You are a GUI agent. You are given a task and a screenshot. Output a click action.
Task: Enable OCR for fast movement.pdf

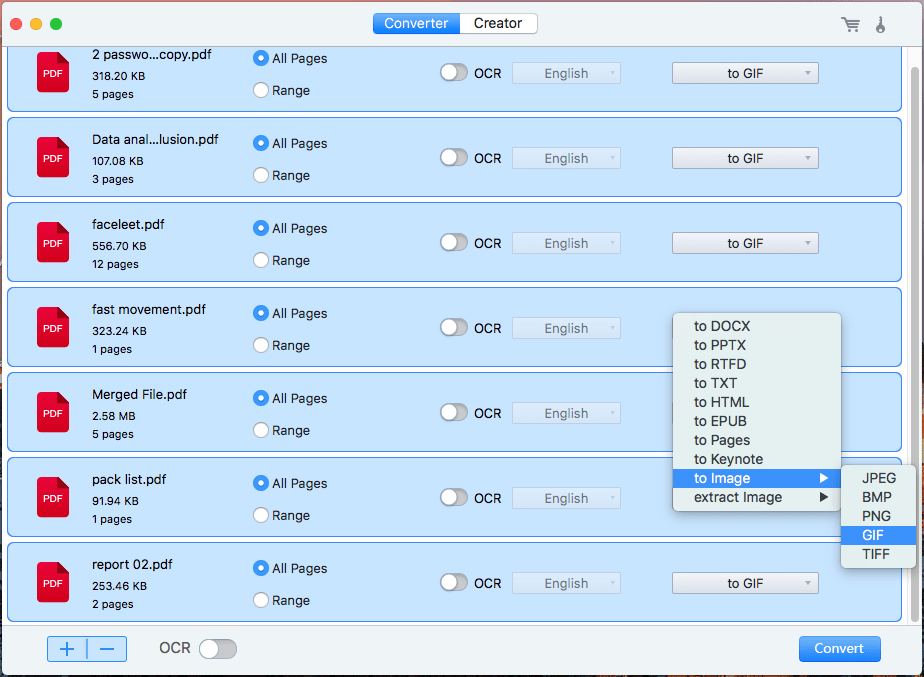point(454,328)
